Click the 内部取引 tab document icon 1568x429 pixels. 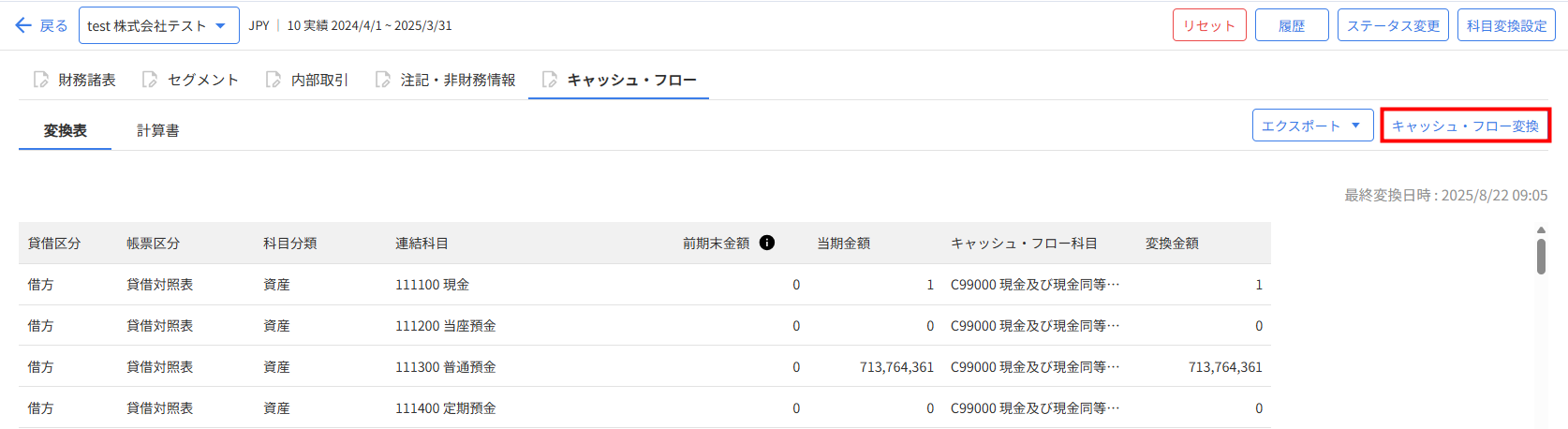[274, 80]
